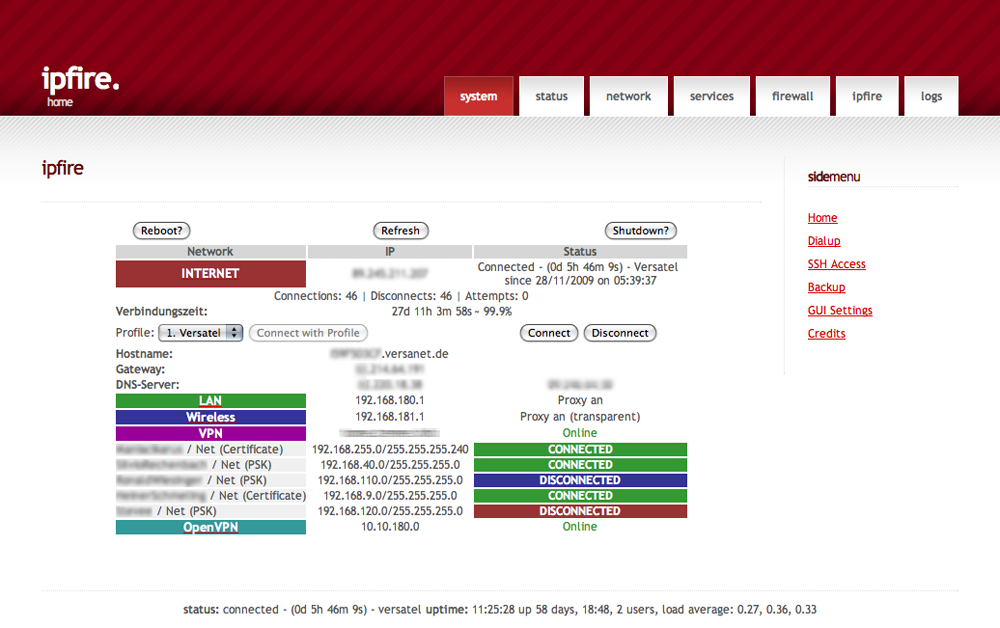This screenshot has width=1000, height=628.
Task: Open the SSH Access page
Action: click(836, 263)
